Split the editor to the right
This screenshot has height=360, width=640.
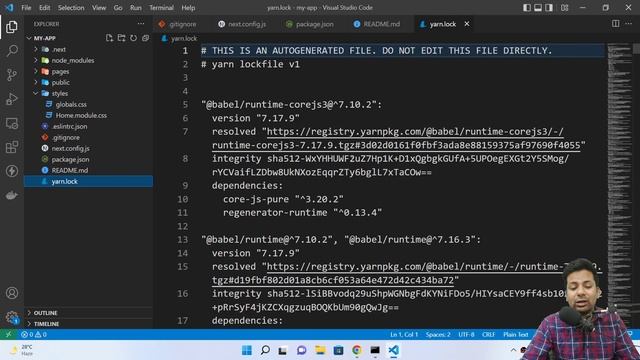[x=616, y=24]
